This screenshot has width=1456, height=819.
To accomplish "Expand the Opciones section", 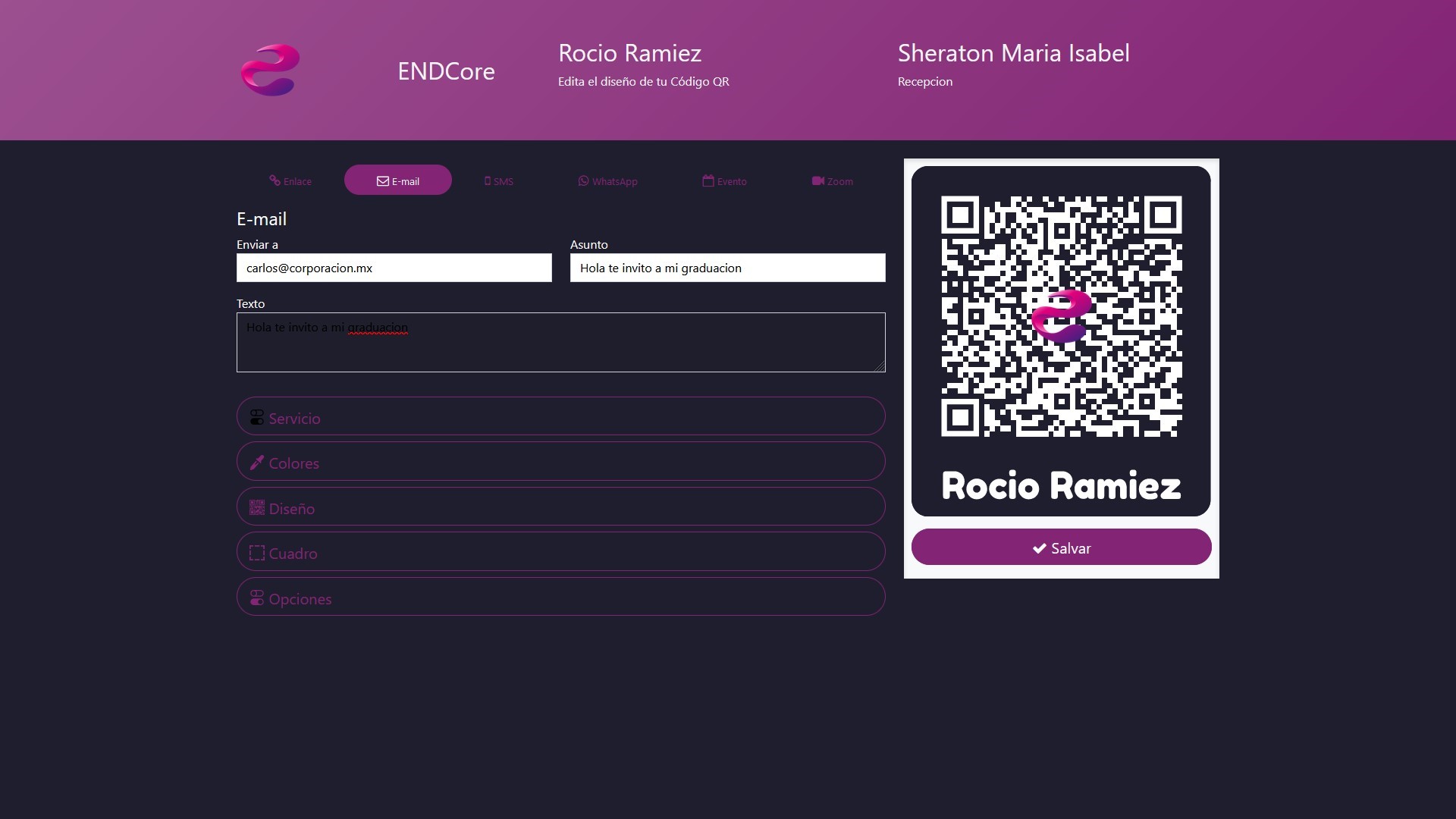I will coord(561,597).
